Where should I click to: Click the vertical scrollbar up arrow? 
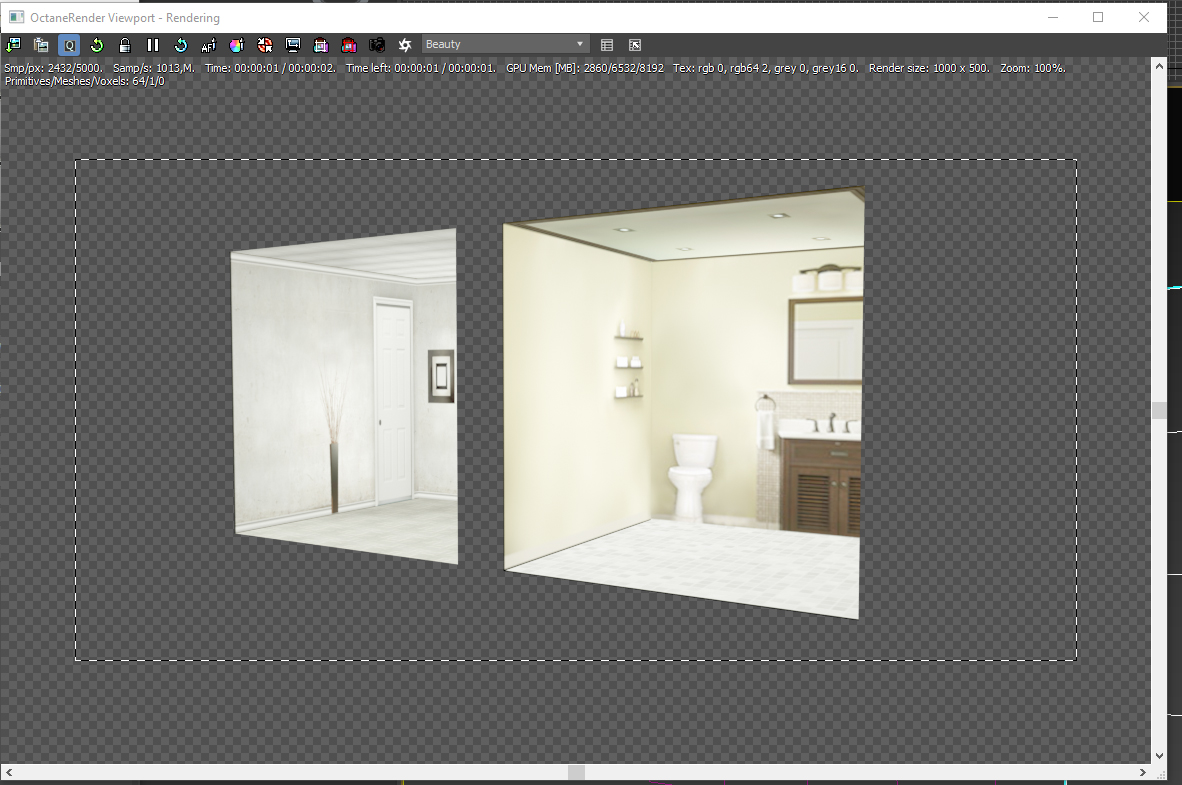[x=1159, y=66]
